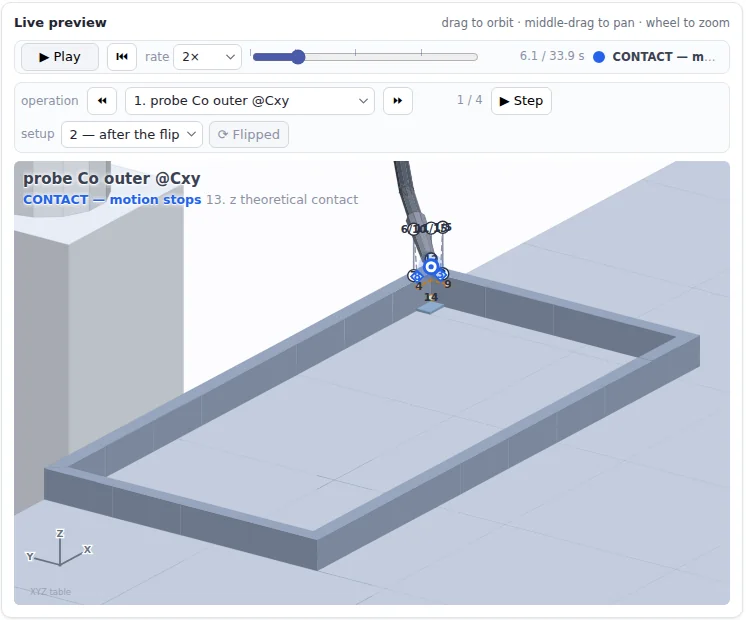Go to the previous operation
Viewport: 746px width, 620px height.
coord(102,101)
